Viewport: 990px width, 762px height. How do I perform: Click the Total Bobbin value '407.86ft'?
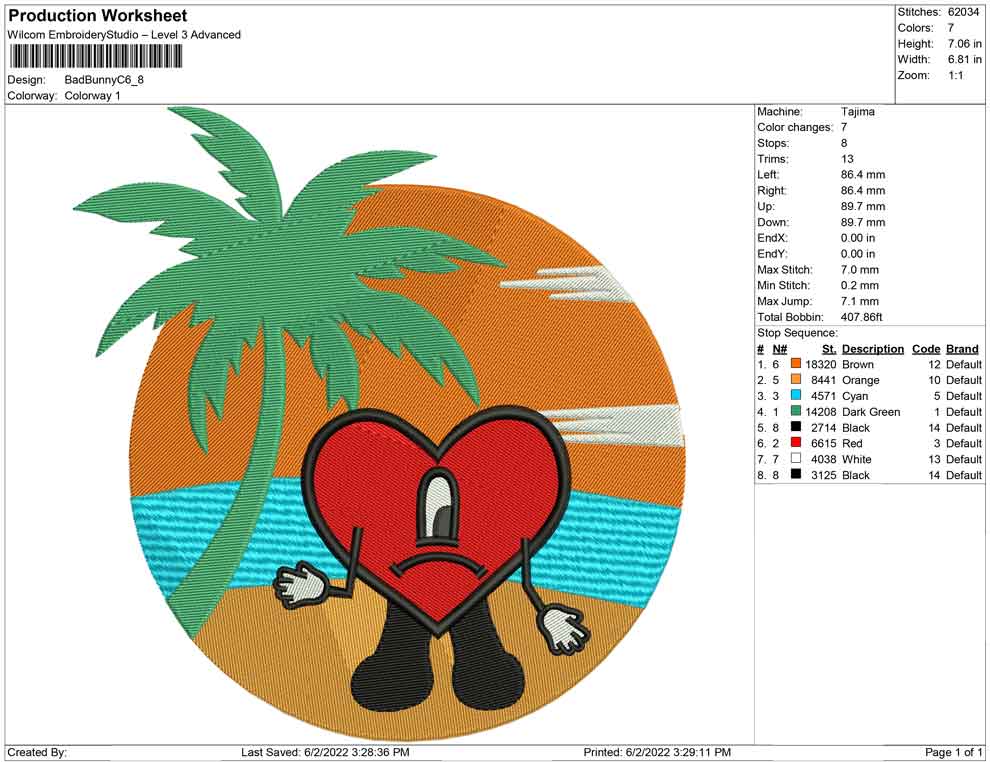click(x=861, y=317)
